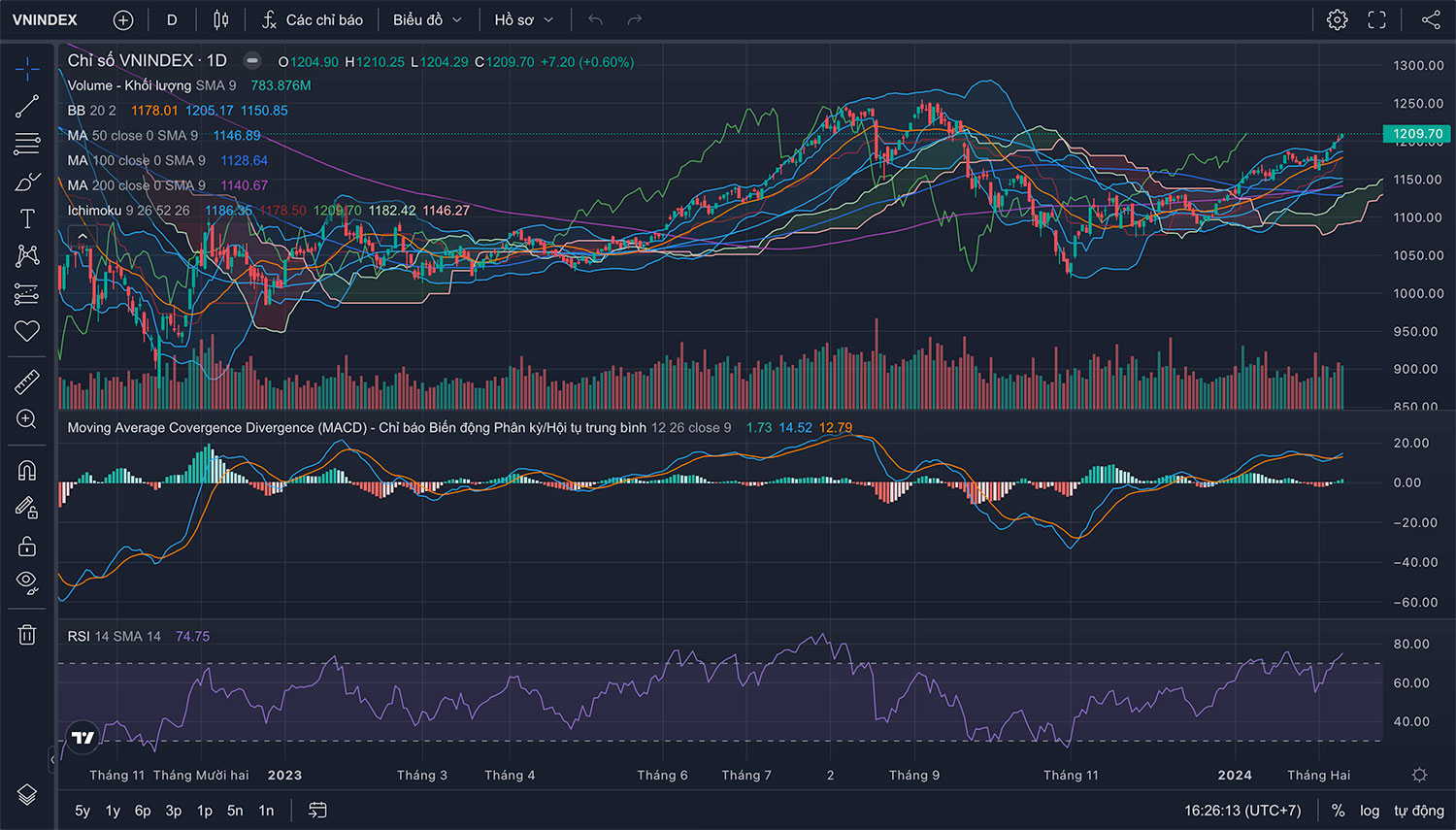
Task: Click the current price label 1209.70
Action: pos(1416,134)
